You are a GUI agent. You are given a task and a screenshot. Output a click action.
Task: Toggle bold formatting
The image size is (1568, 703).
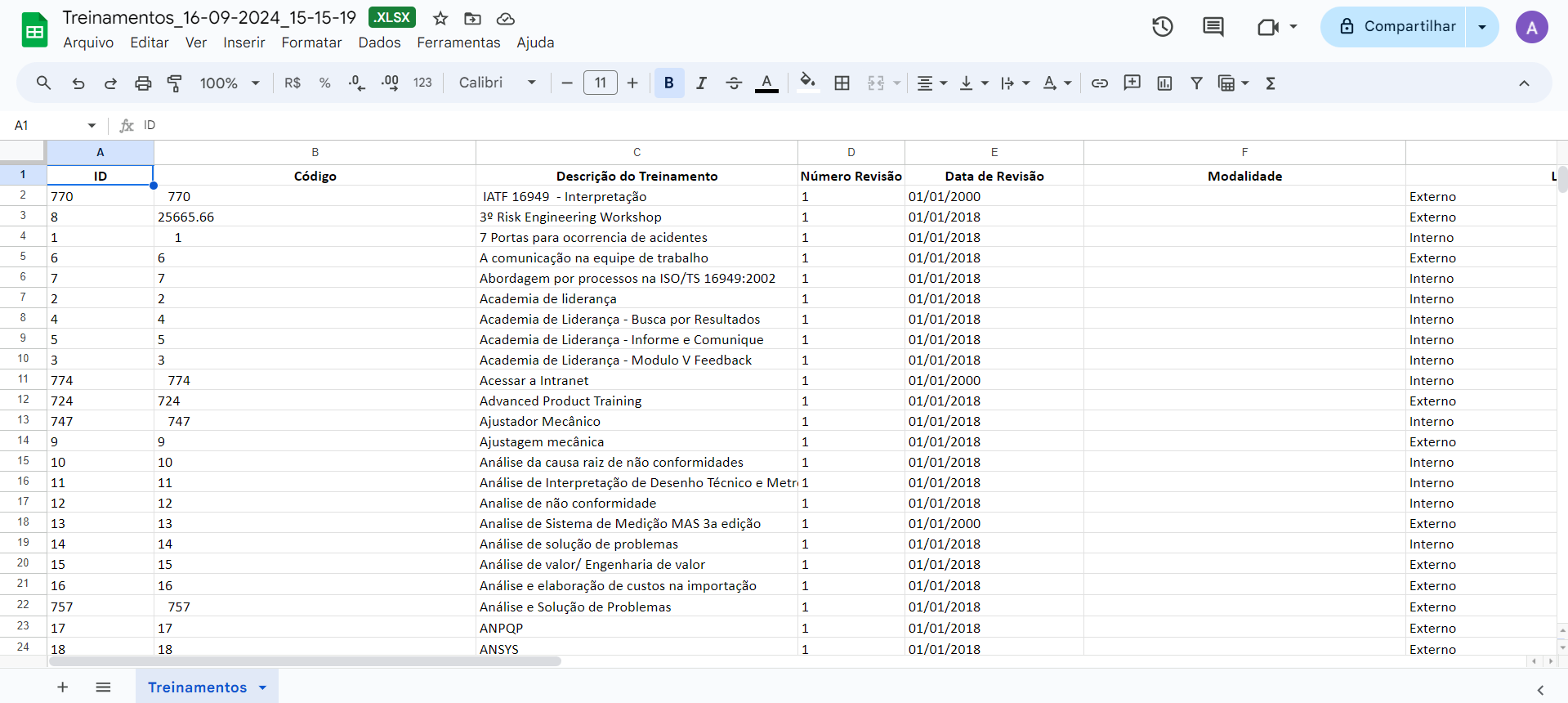click(x=669, y=83)
